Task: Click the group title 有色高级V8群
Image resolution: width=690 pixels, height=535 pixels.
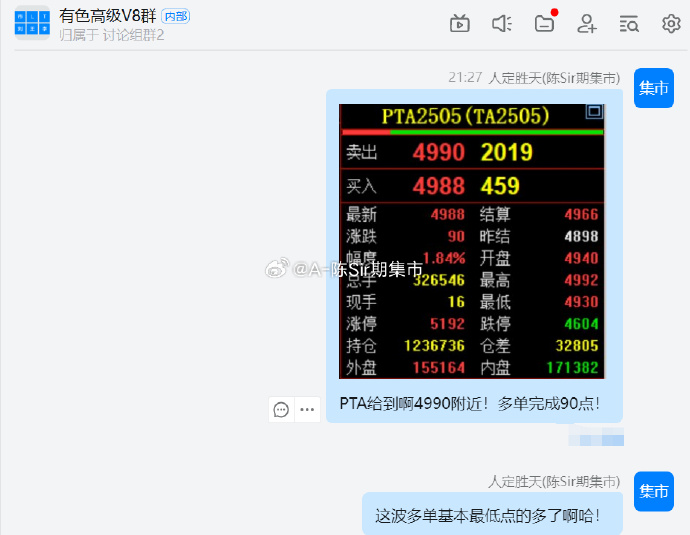Action: 108,16
